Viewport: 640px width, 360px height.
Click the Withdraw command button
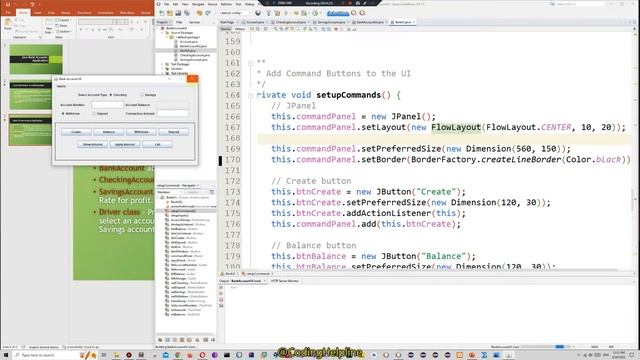point(141,132)
